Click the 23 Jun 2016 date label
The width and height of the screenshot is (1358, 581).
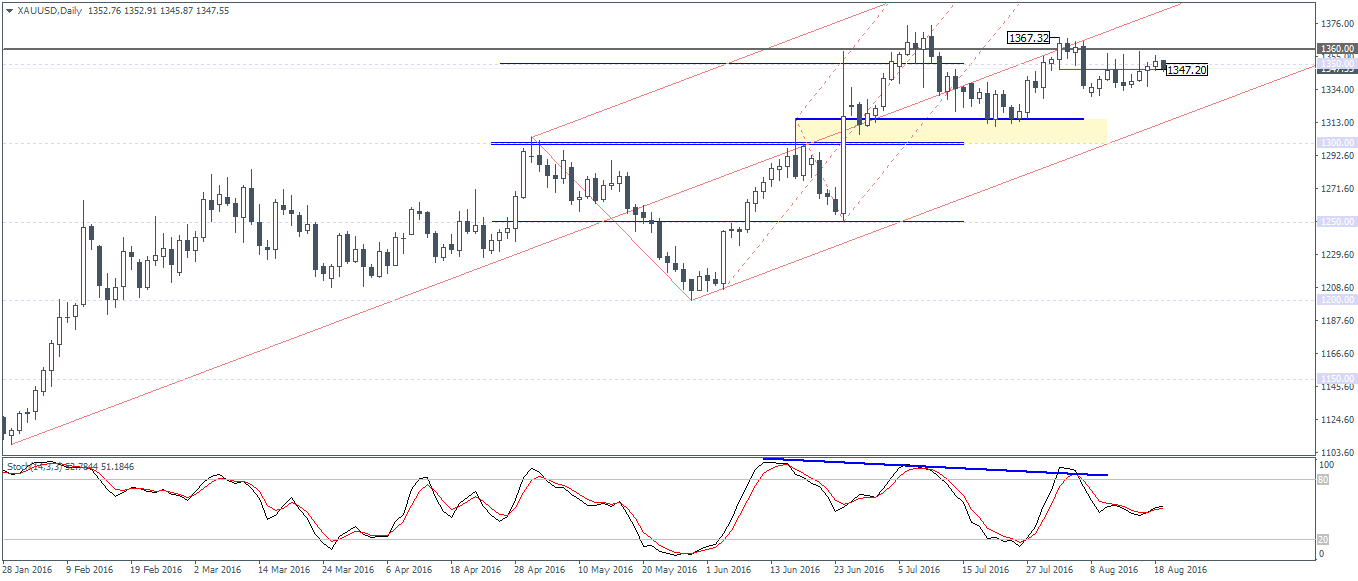(x=859, y=570)
